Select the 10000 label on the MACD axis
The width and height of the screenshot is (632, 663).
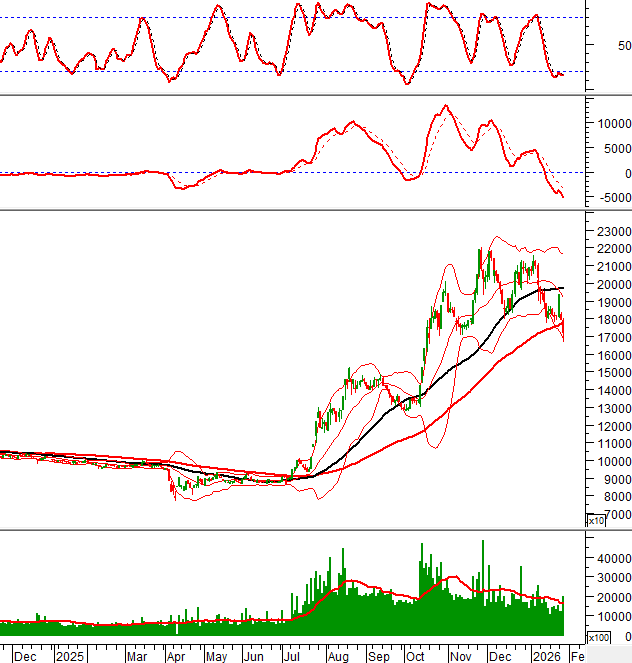[609, 124]
